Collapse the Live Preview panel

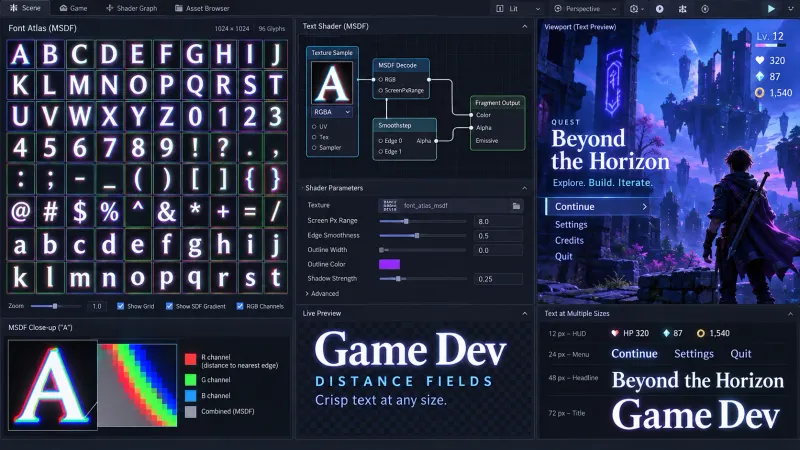click(524, 313)
